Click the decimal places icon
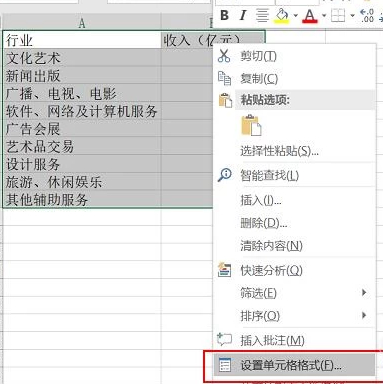This screenshot has height=384, width=383. [x=367, y=15]
